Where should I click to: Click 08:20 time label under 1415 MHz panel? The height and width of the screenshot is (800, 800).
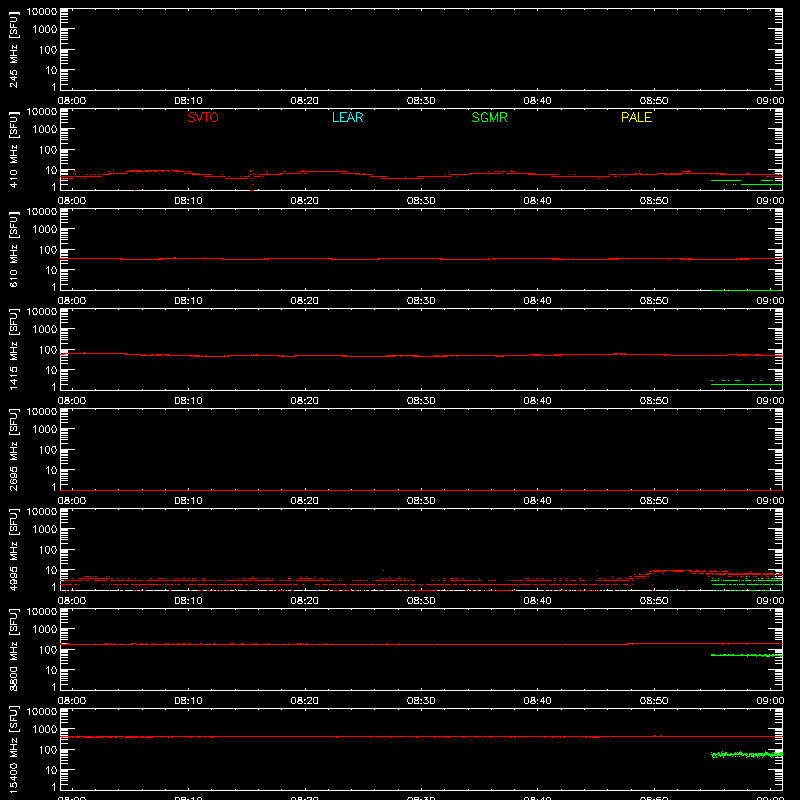305,401
